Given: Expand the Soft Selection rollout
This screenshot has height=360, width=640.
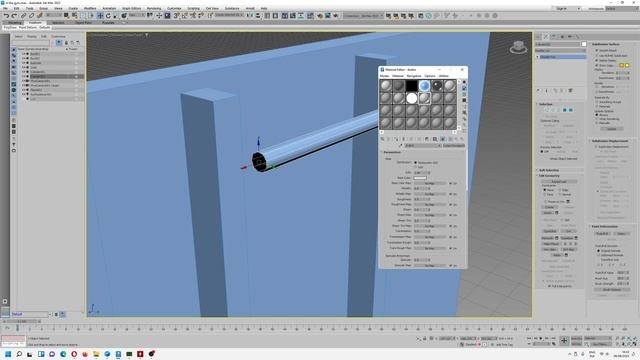Looking at the screenshot, I should (x=549, y=170).
